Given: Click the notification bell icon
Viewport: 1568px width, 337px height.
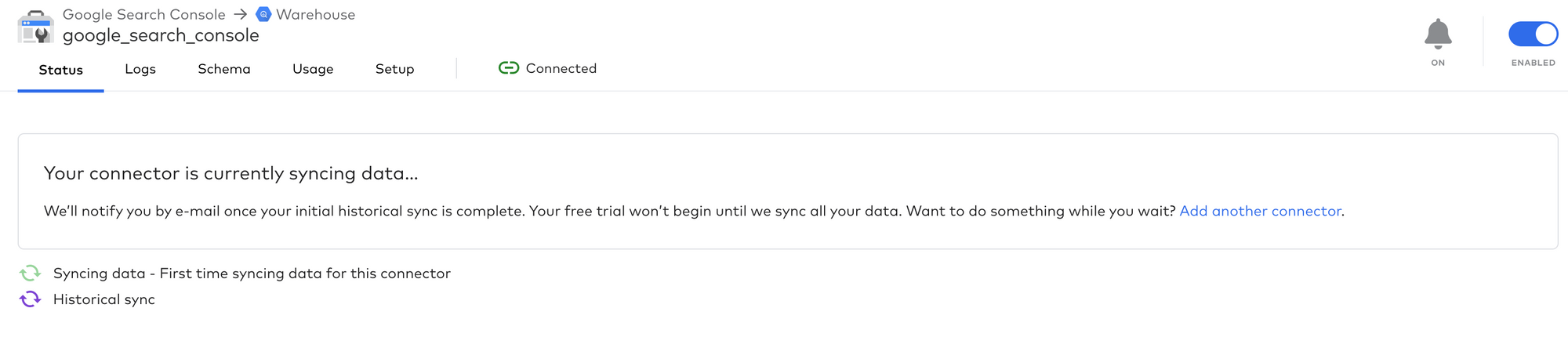Looking at the screenshot, I should pyautogui.click(x=1438, y=34).
